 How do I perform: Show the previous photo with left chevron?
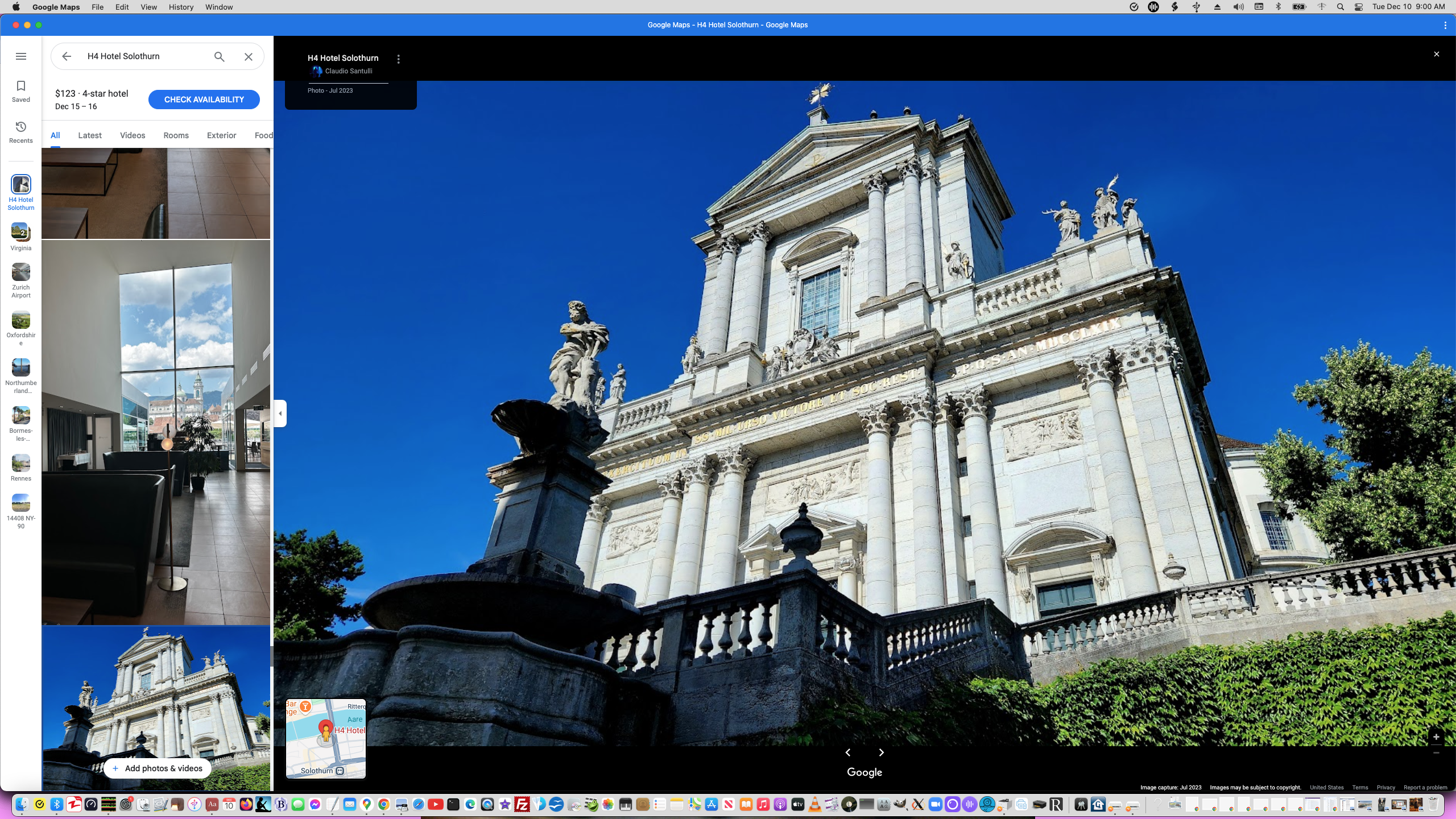(848, 752)
